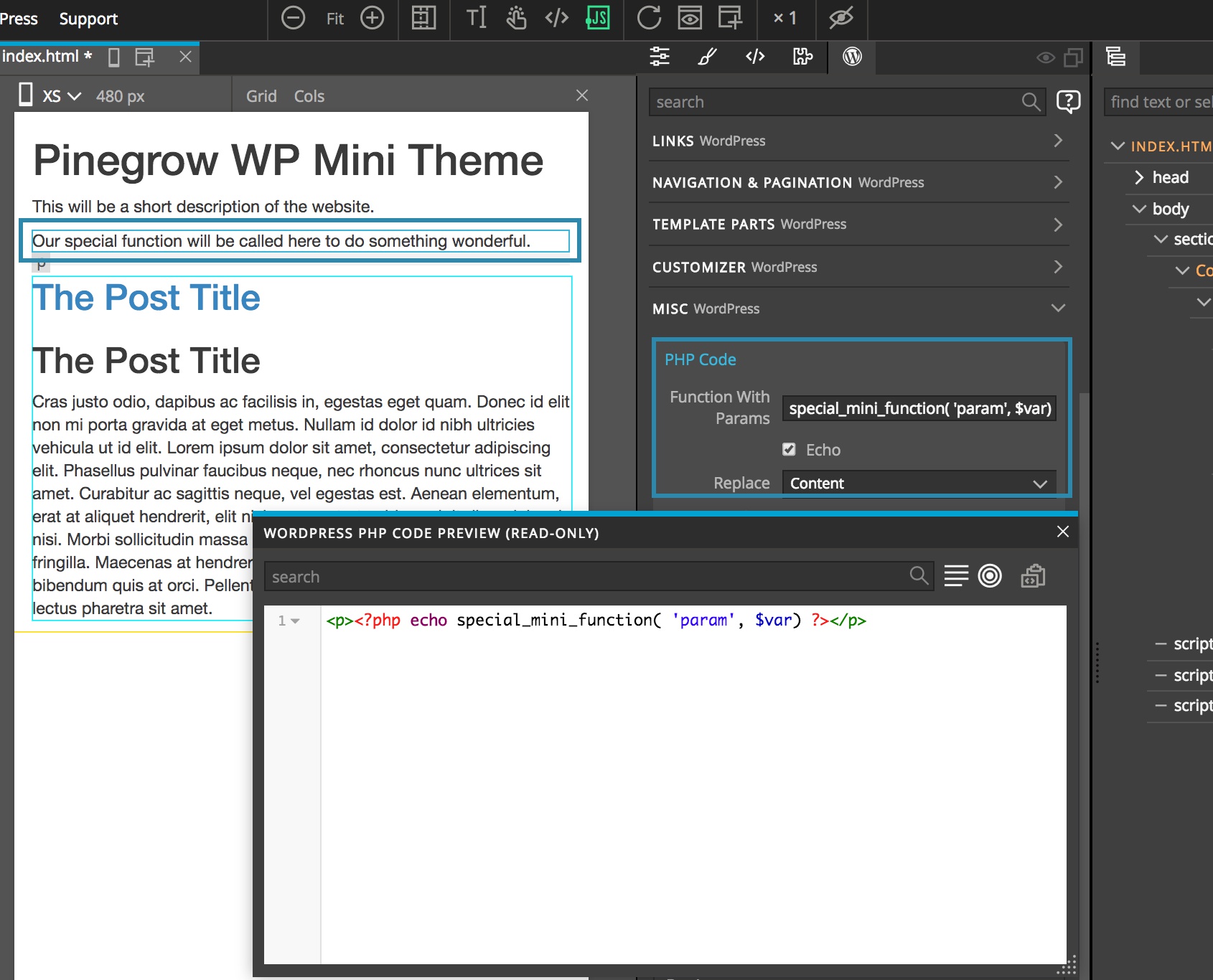Click the code export icon in preview
This screenshot has width=1213, height=980.
pos(1033,575)
